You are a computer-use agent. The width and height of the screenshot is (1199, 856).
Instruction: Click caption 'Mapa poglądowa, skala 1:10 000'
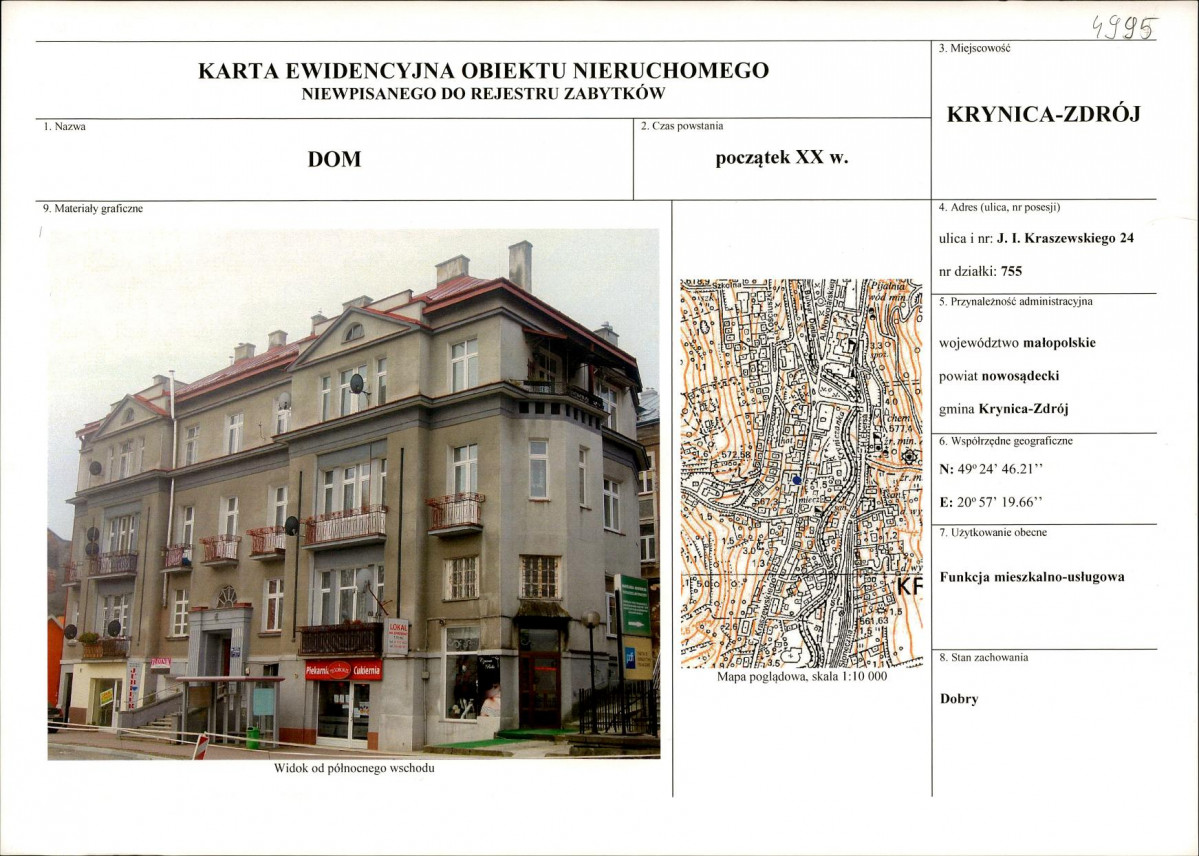click(x=802, y=677)
